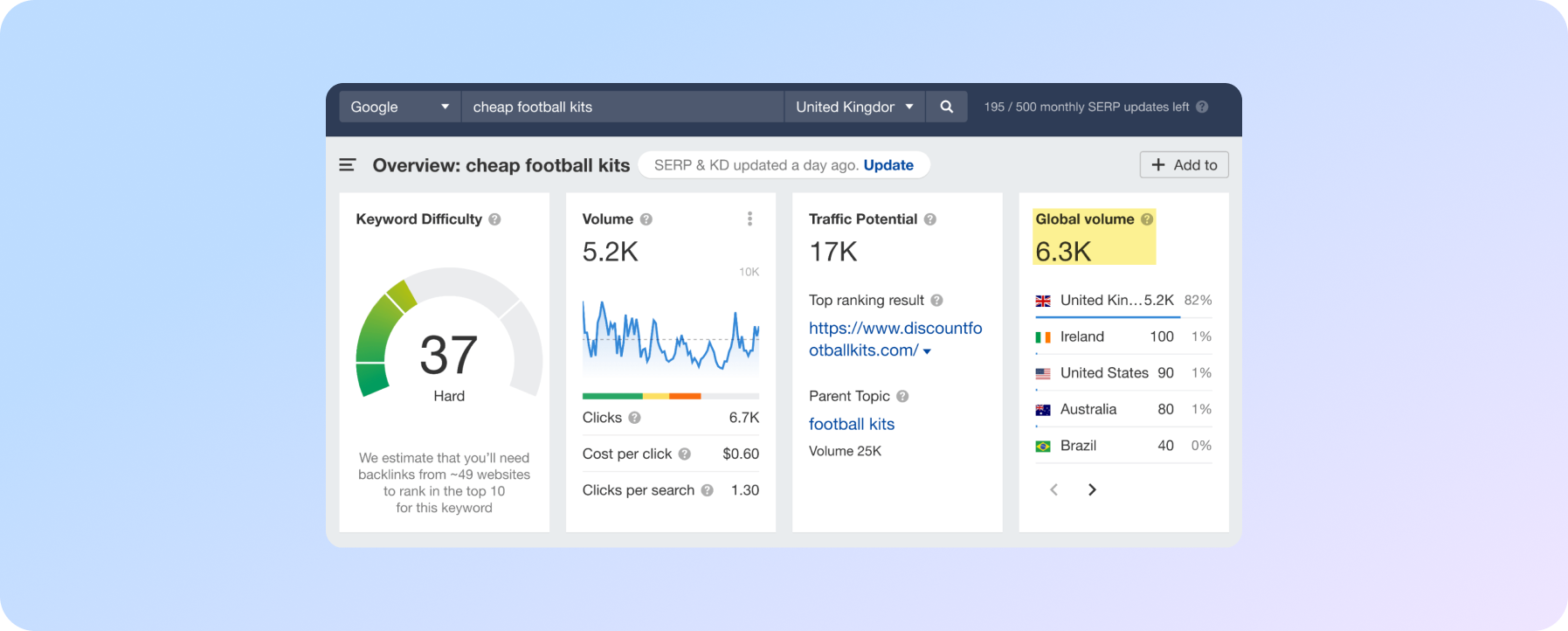
Task: Click the magnifying glass search button
Action: pyautogui.click(x=946, y=107)
